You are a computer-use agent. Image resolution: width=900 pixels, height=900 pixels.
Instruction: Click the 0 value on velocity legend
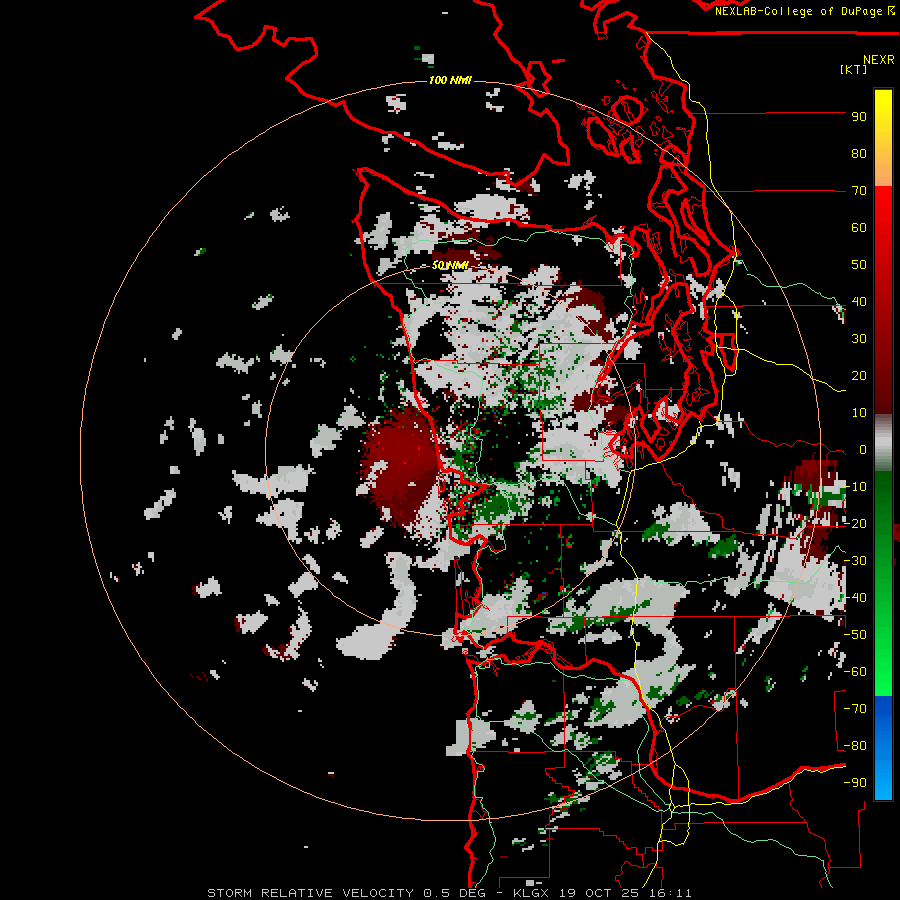tap(863, 450)
